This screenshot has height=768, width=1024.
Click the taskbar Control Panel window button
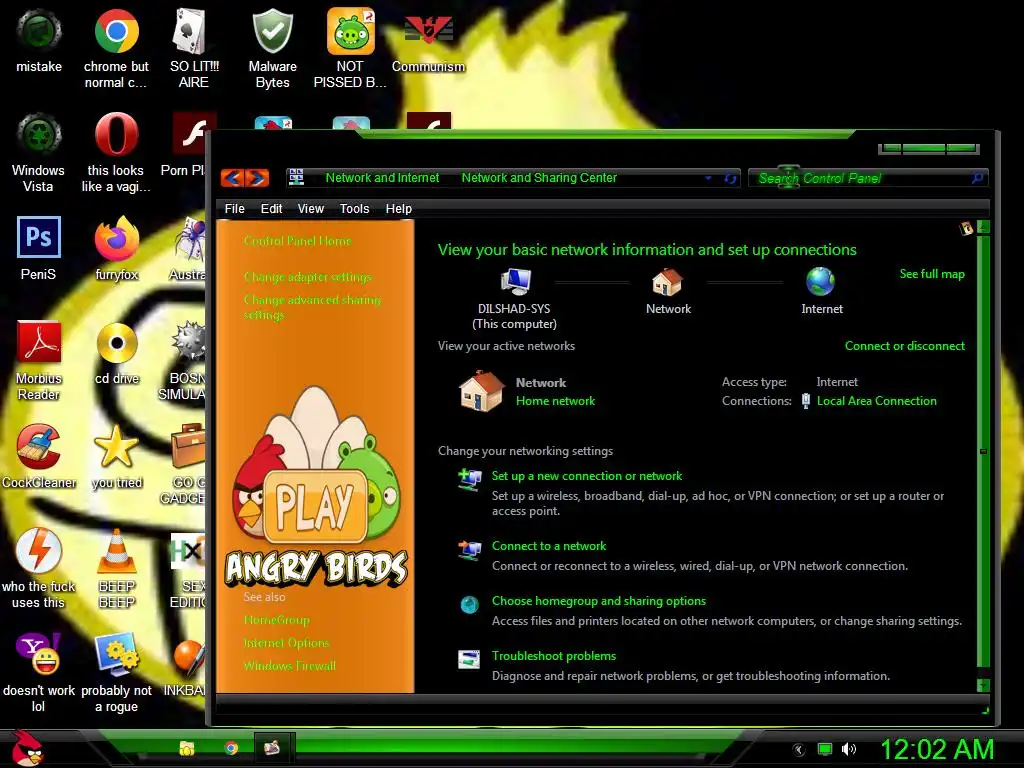point(274,747)
